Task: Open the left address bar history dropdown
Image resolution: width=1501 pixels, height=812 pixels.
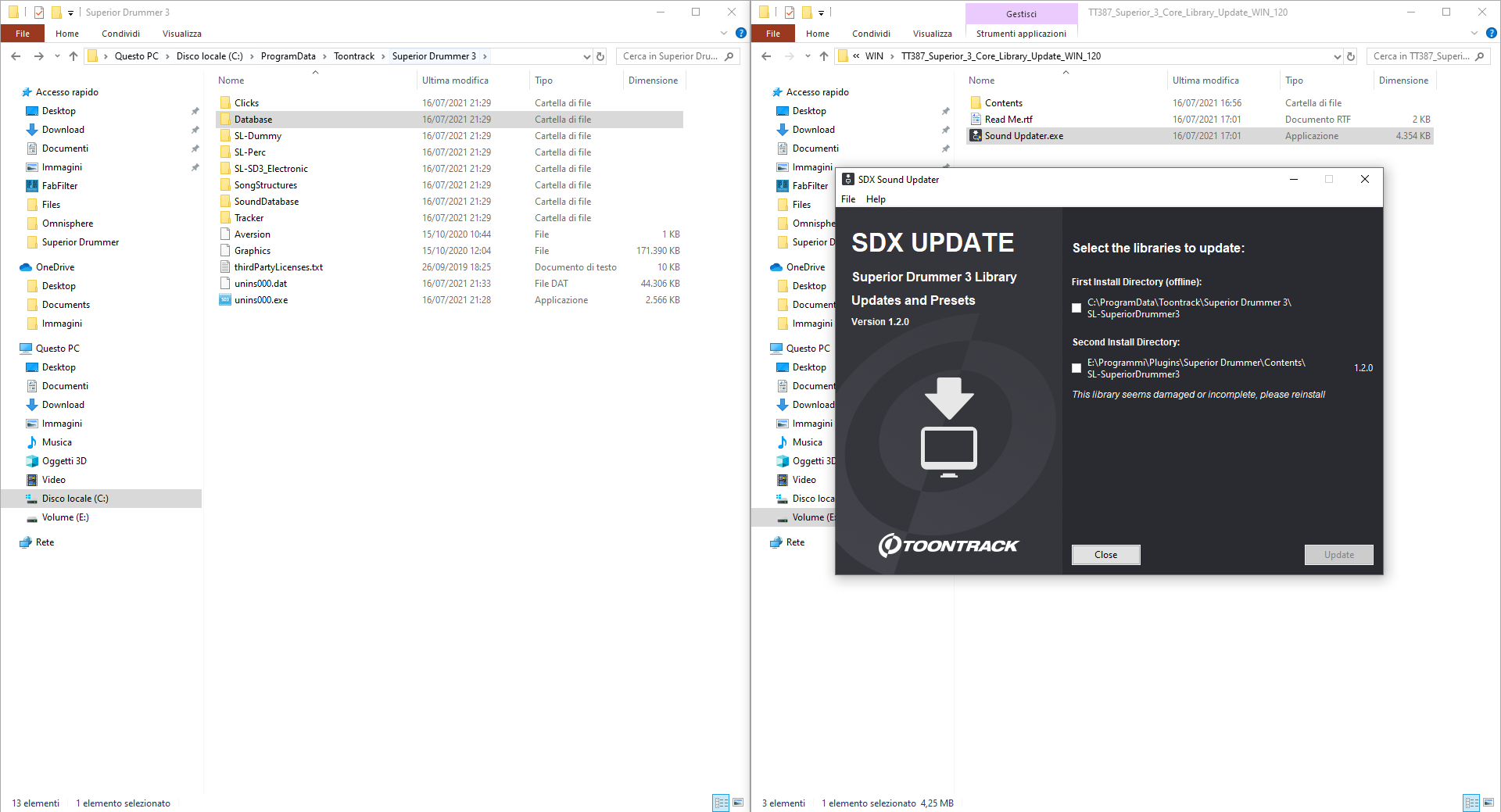Action: click(587, 56)
